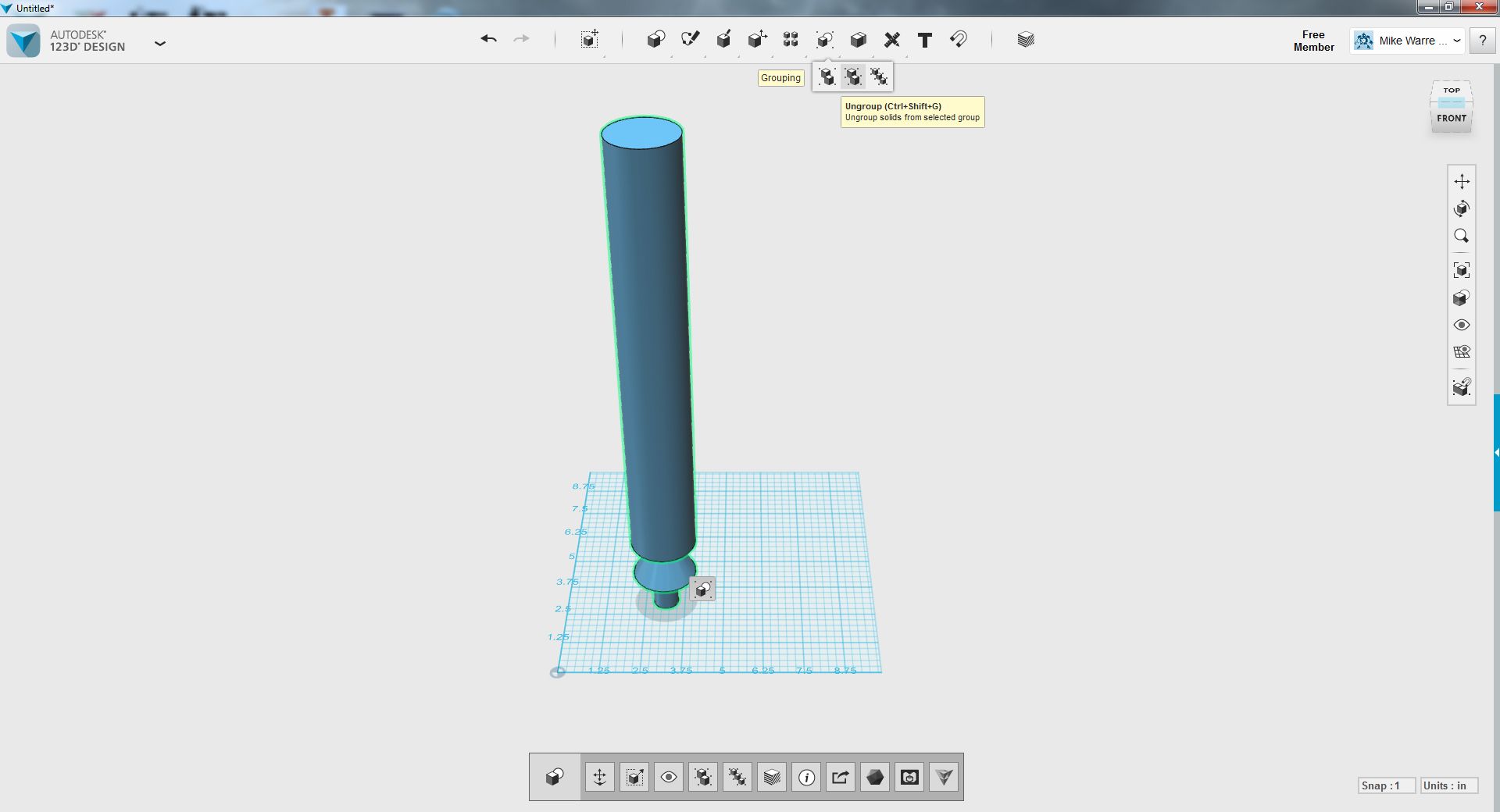Image resolution: width=1500 pixels, height=812 pixels.
Task: Open the Units : in setting
Action: tap(1445, 785)
